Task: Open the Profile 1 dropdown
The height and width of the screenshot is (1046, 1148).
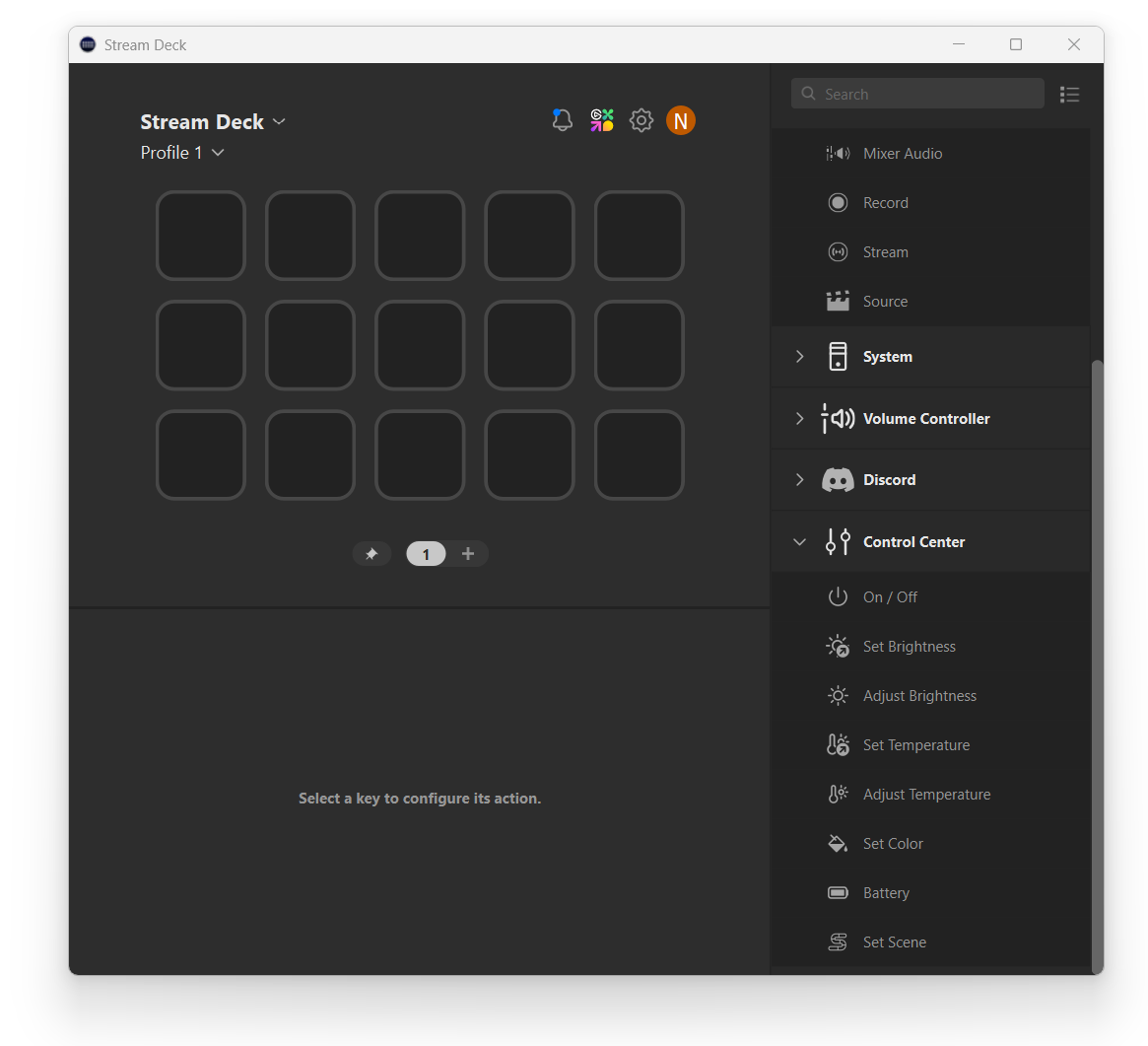Action: (x=182, y=153)
